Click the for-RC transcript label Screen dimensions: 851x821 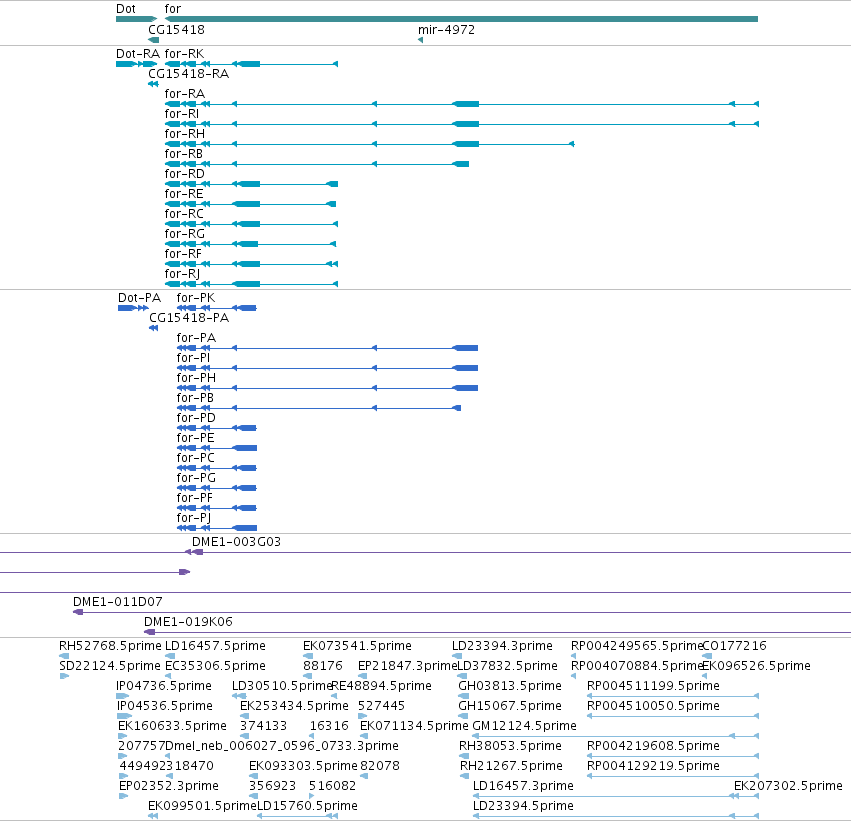(x=184, y=214)
